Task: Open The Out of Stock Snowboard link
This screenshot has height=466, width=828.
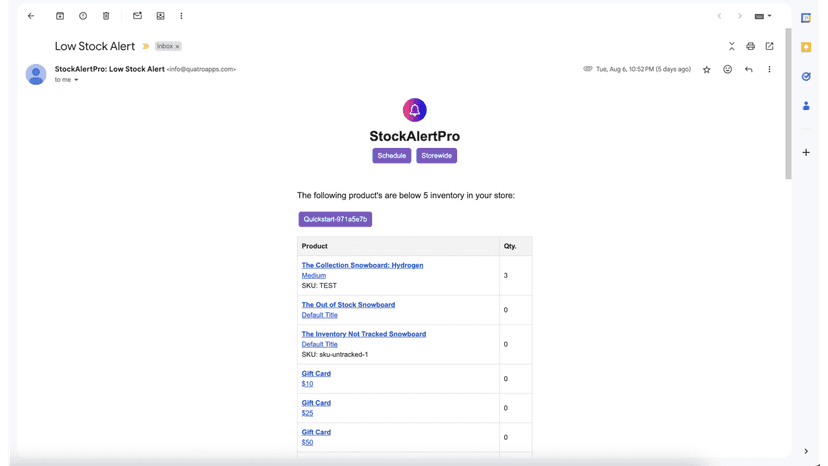Action: coord(348,305)
